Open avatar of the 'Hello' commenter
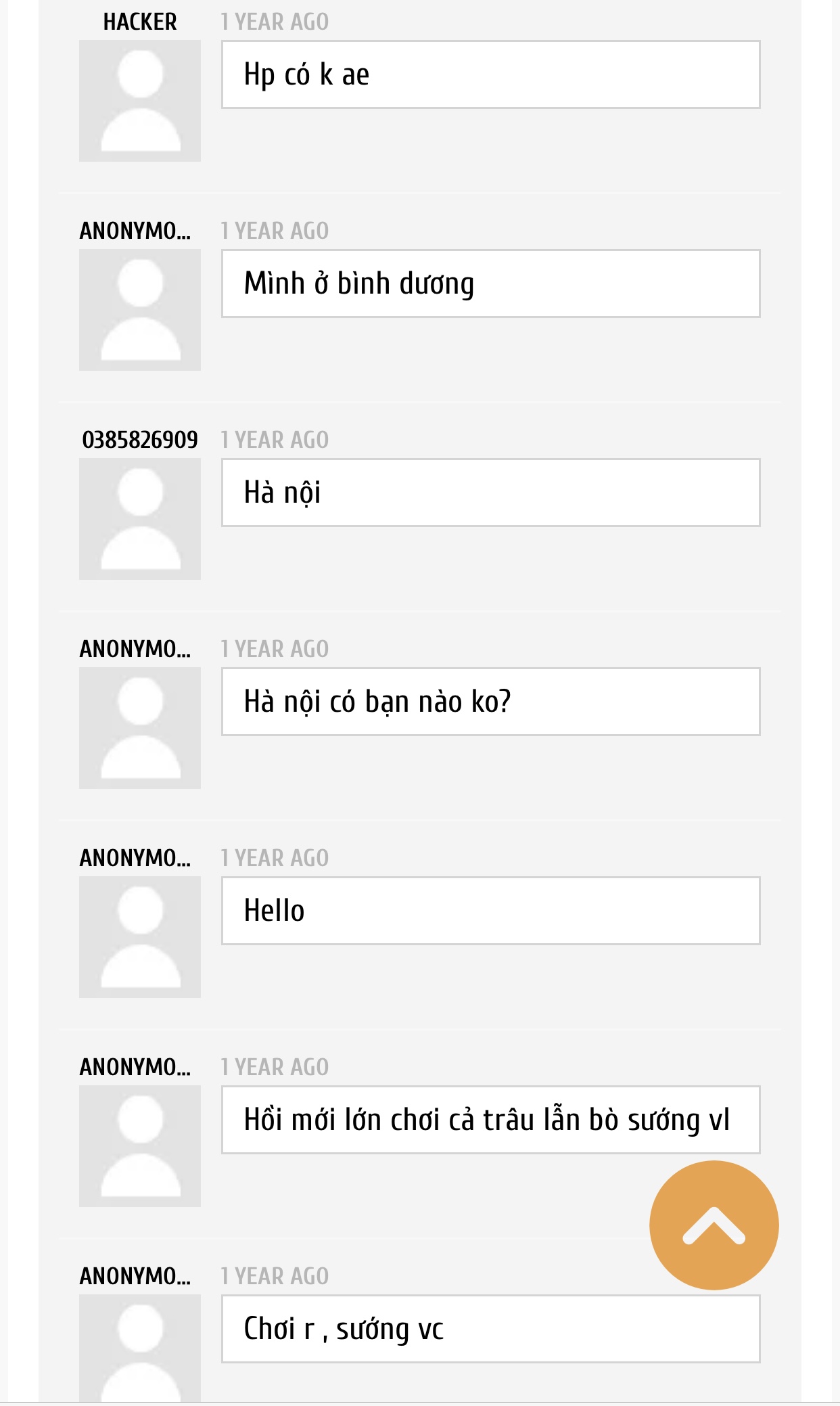Image resolution: width=840 pixels, height=1406 pixels. [x=140, y=937]
